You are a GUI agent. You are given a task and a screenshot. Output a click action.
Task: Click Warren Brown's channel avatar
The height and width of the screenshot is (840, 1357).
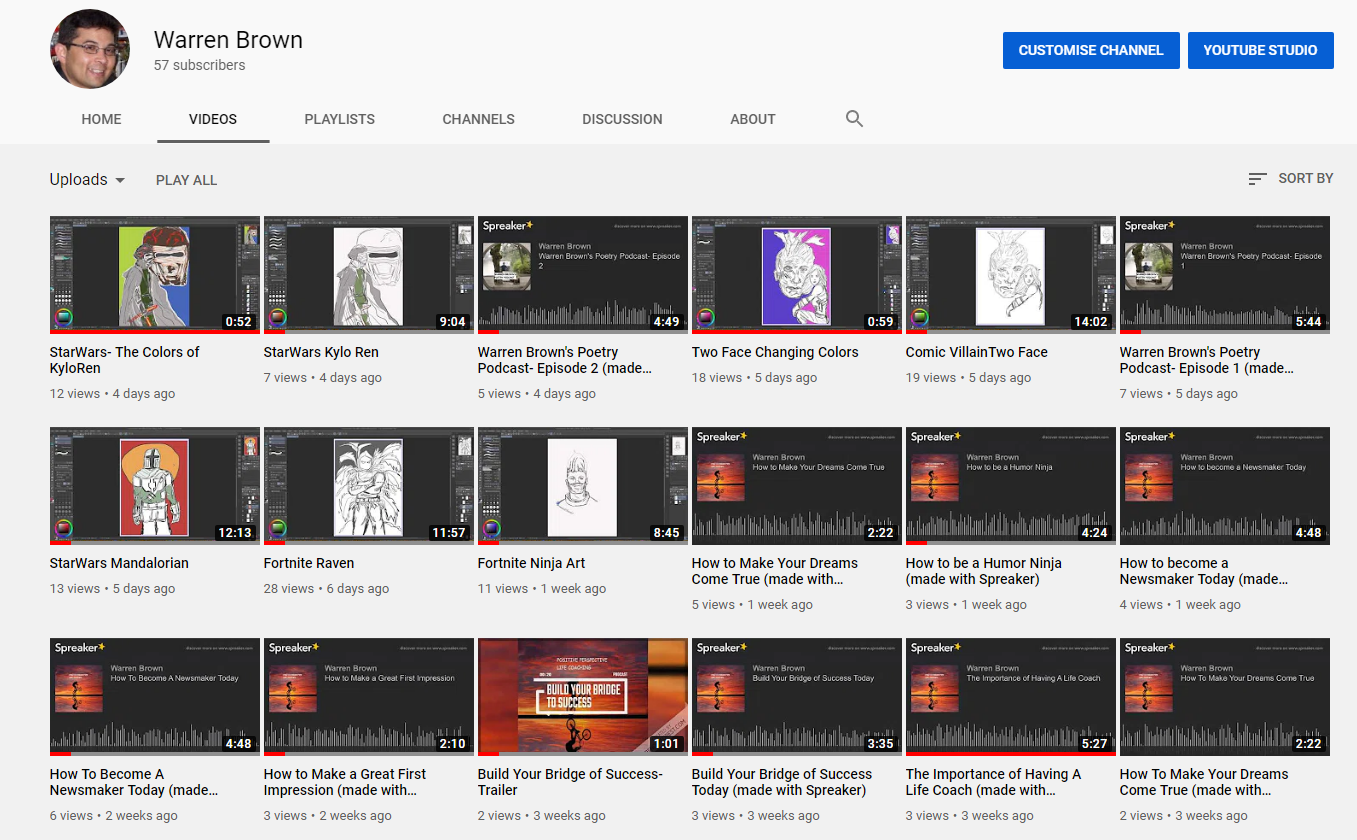point(90,50)
